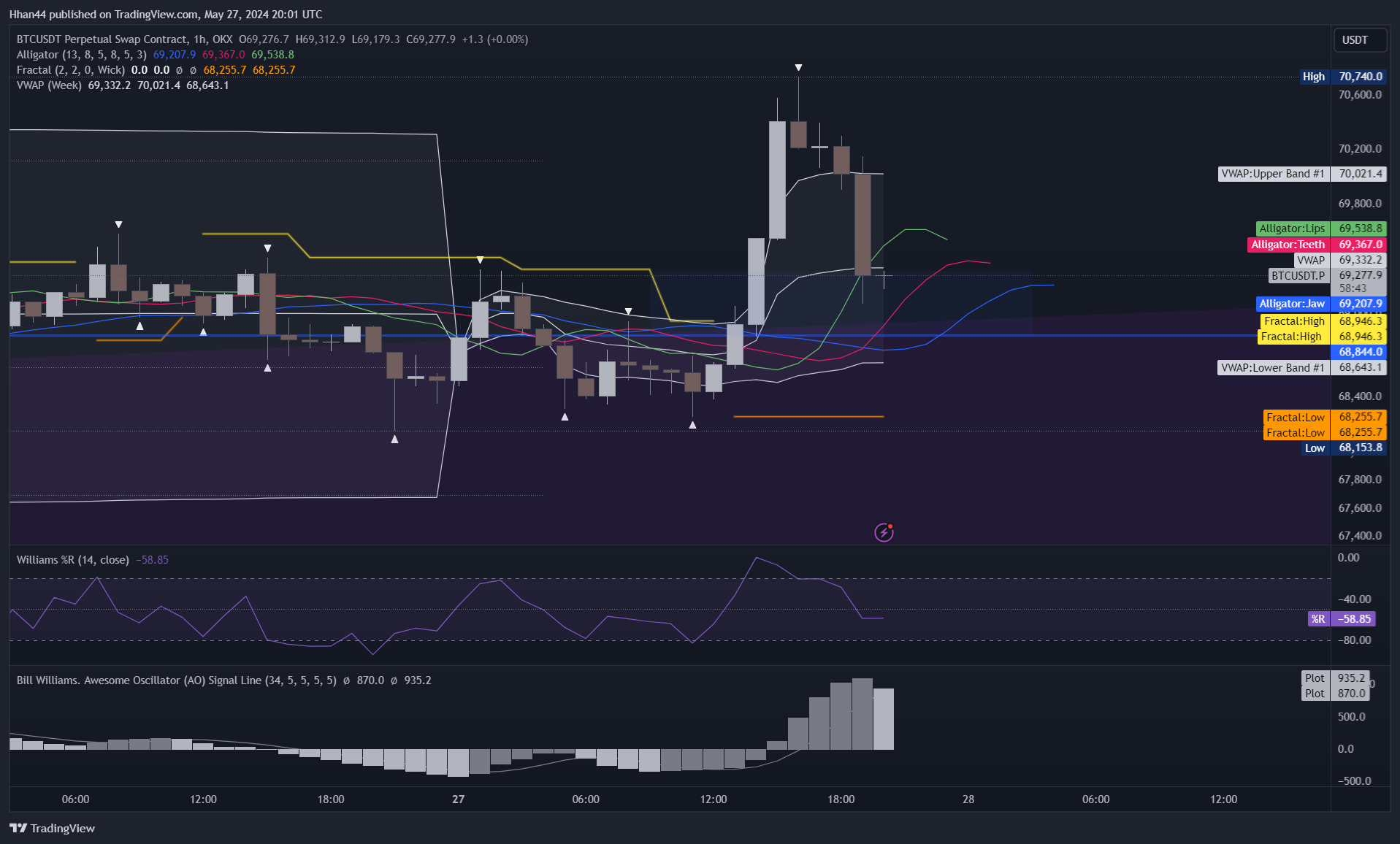Click the -40.00 Williams %R axis tick
Screen dimensions: 1400x844
click(1354, 599)
